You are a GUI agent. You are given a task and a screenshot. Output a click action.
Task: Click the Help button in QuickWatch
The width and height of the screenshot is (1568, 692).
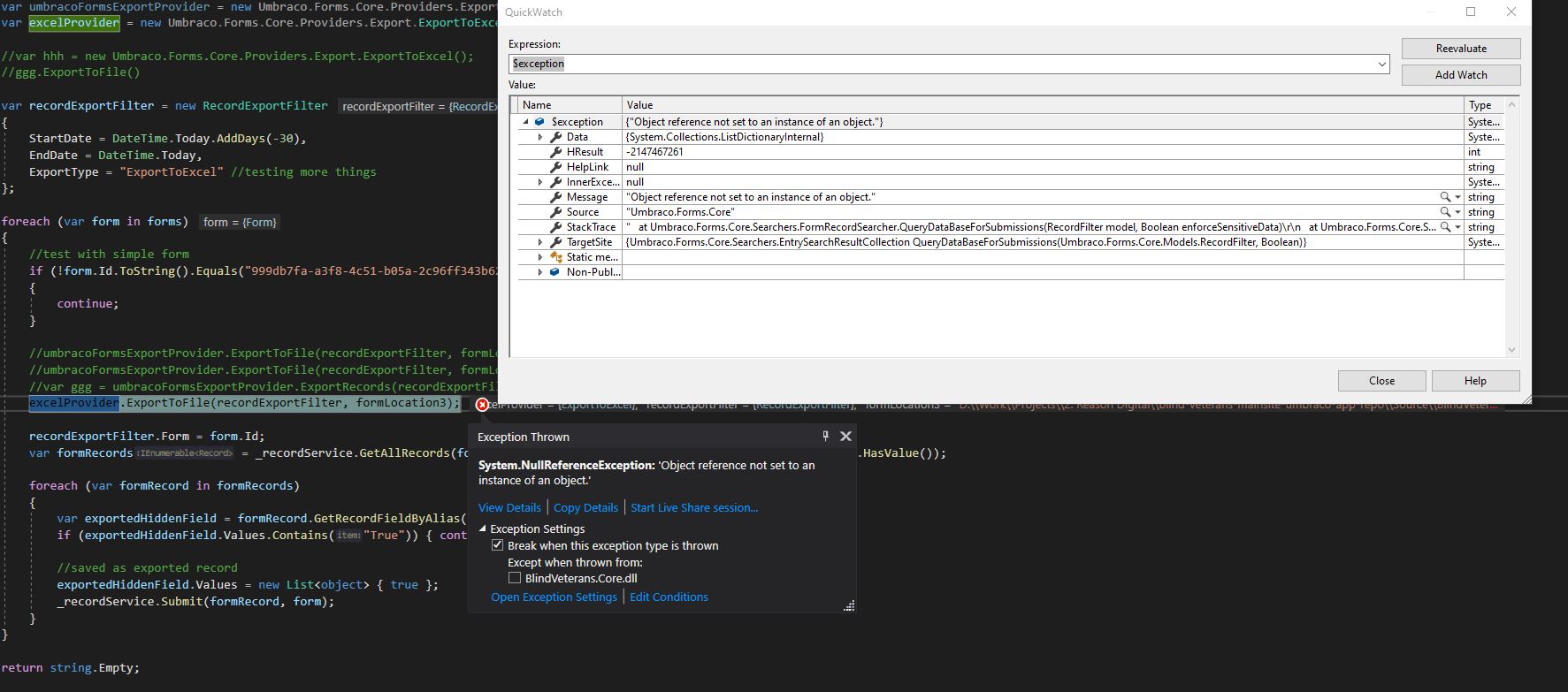(1475, 381)
